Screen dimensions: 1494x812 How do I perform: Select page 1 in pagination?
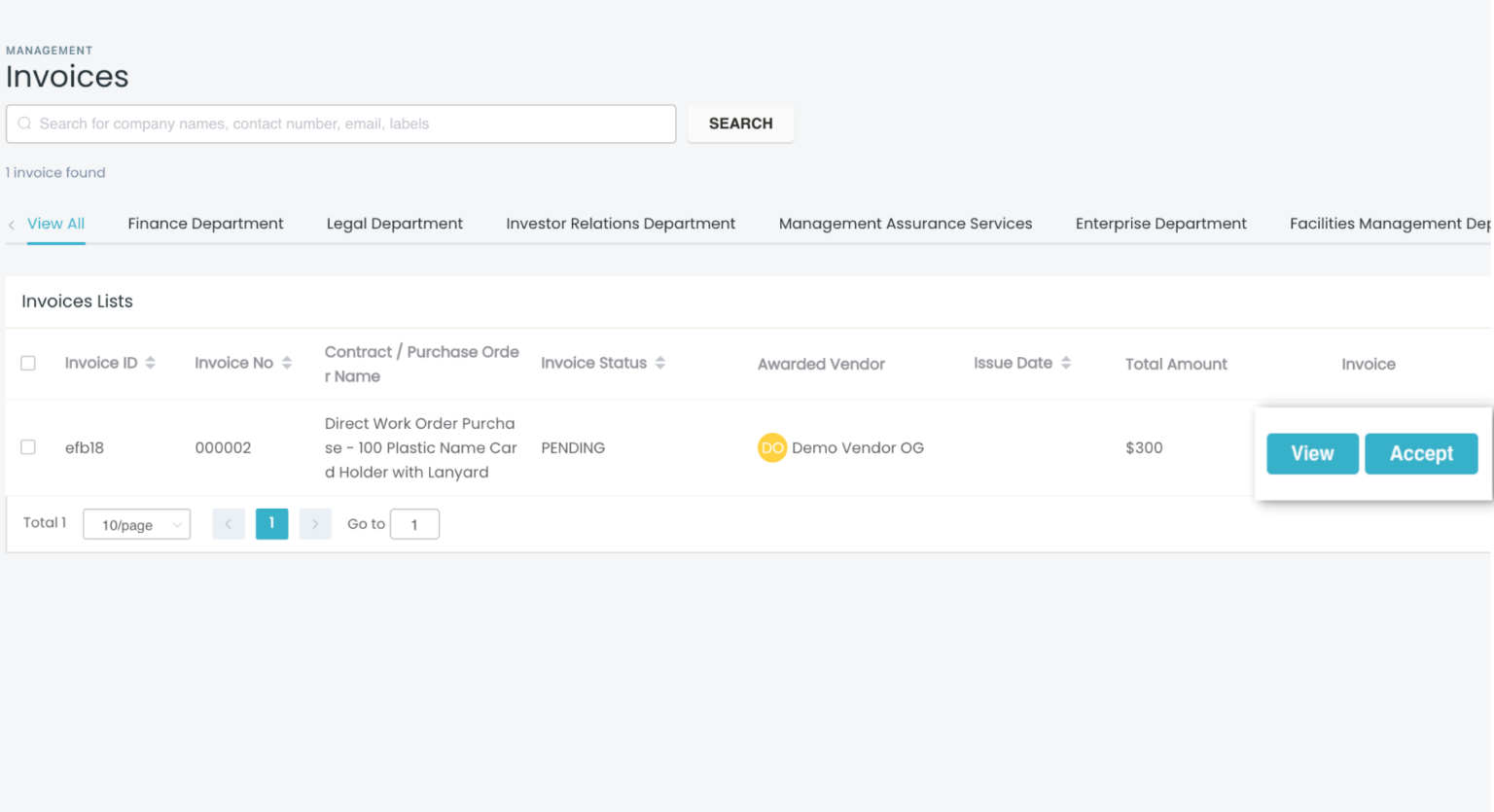click(271, 524)
